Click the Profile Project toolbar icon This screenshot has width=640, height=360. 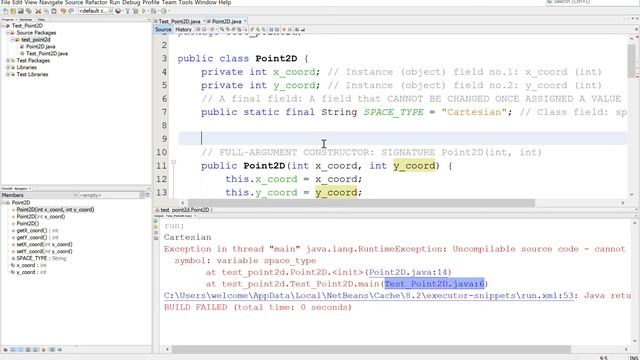point(164,11)
